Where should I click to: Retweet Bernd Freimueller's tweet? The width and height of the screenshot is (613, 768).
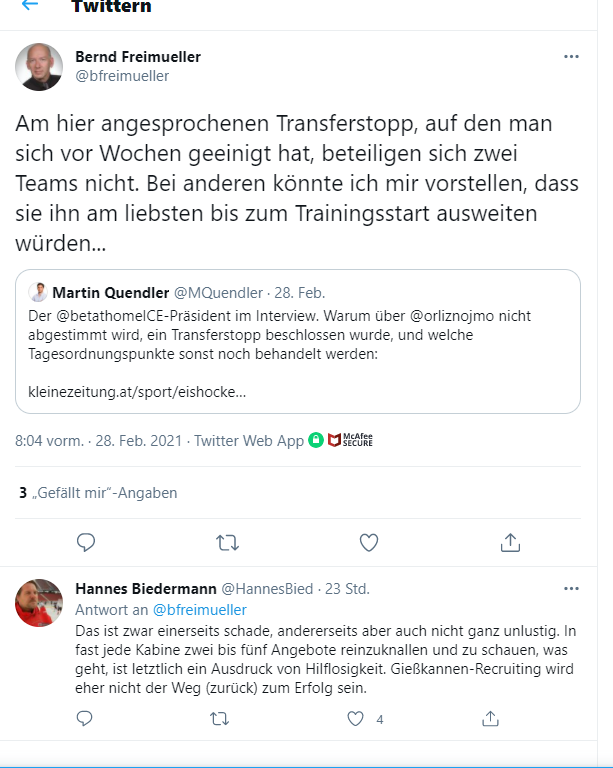[x=228, y=542]
